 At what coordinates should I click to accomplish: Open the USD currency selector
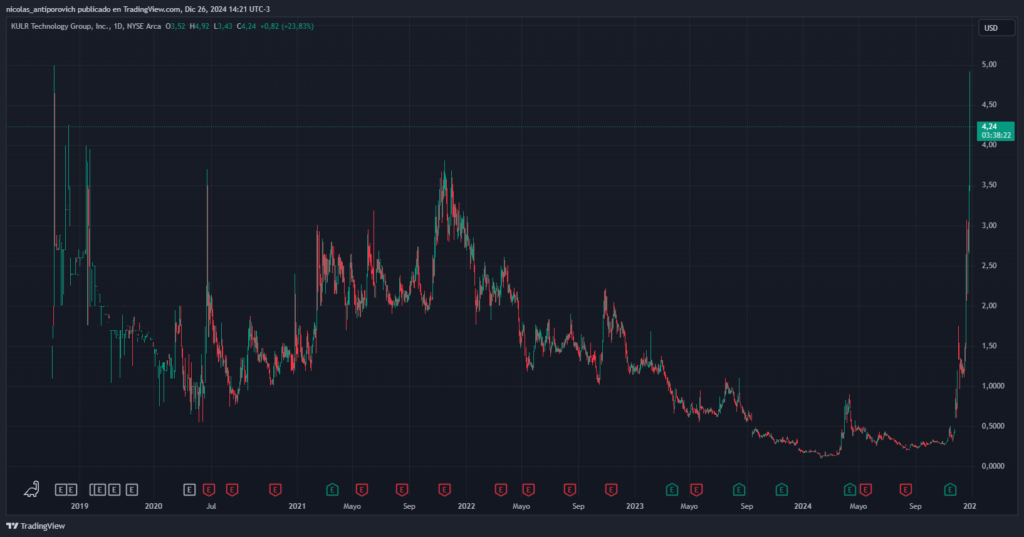(x=991, y=28)
